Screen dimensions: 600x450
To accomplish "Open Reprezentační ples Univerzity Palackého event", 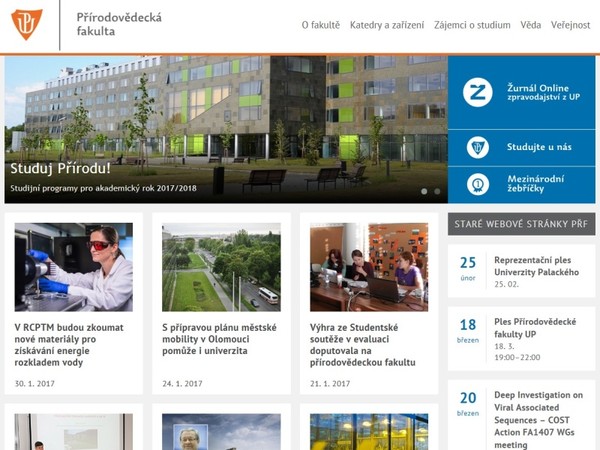I will click(x=536, y=266).
